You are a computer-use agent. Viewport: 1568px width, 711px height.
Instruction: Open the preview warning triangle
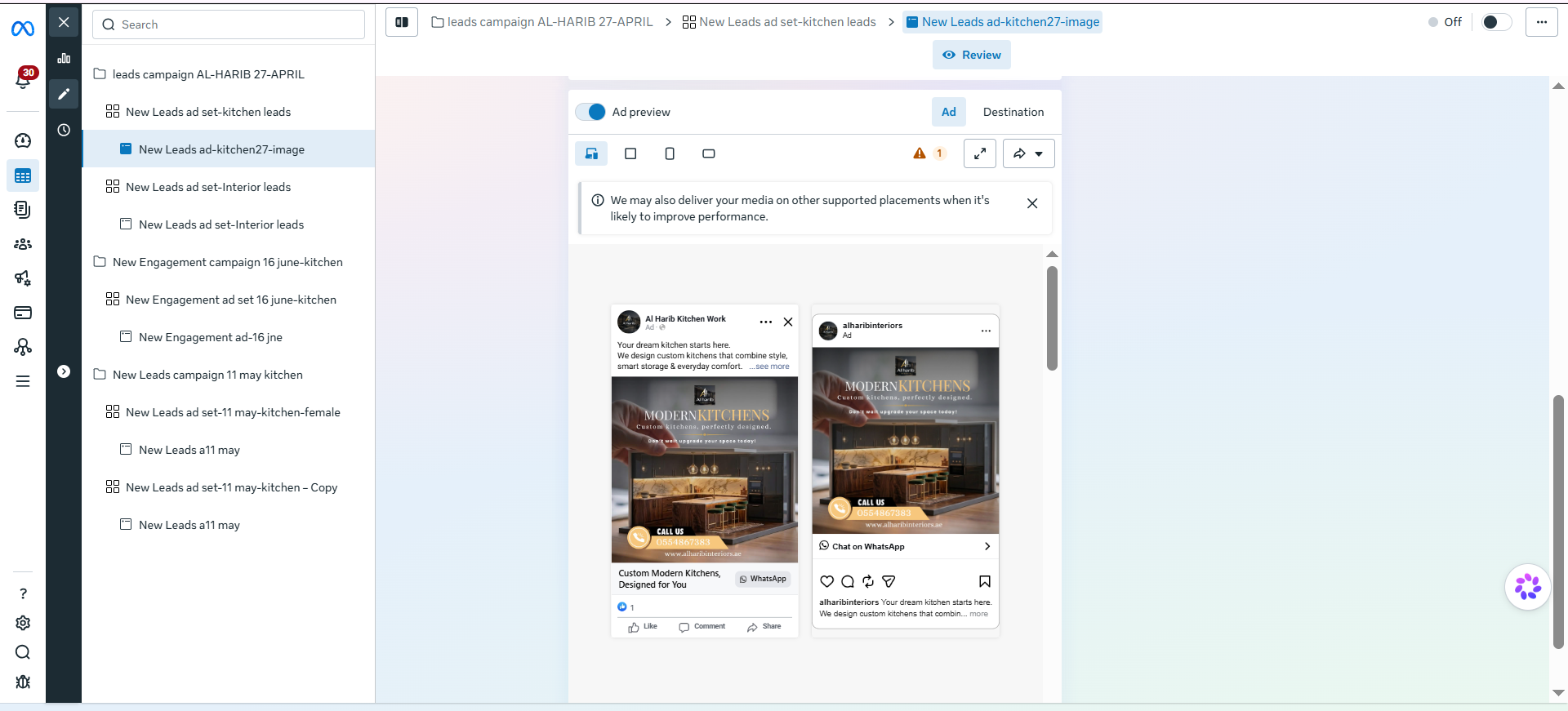[920, 153]
